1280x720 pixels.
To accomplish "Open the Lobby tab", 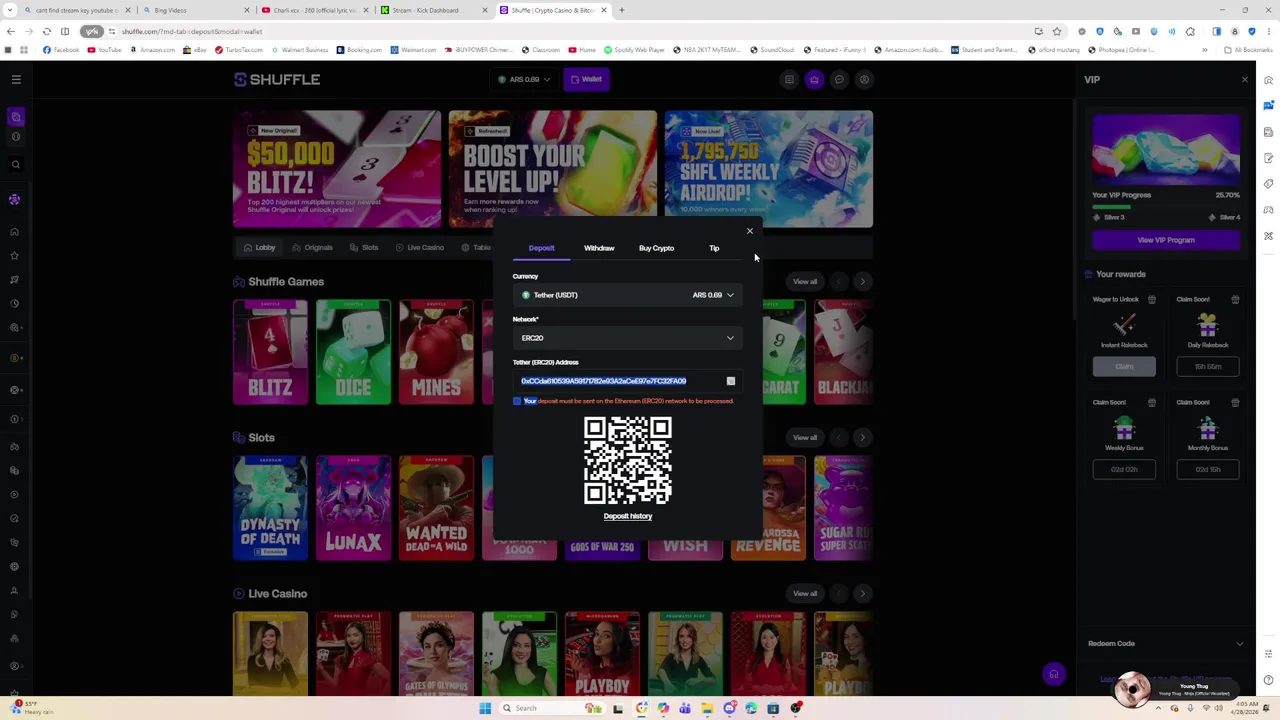I will pyautogui.click(x=259, y=247).
